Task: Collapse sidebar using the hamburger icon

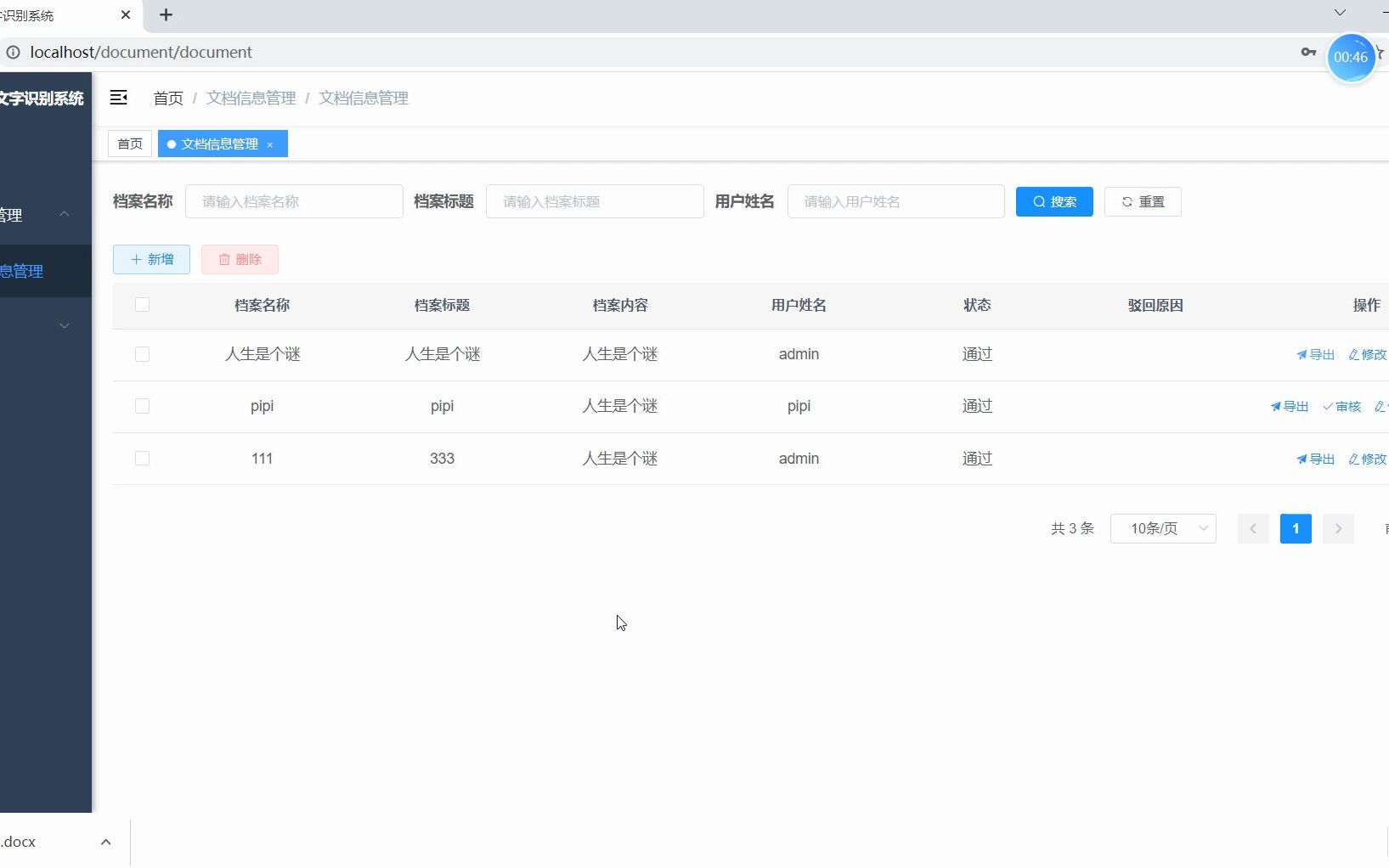Action: click(x=119, y=98)
